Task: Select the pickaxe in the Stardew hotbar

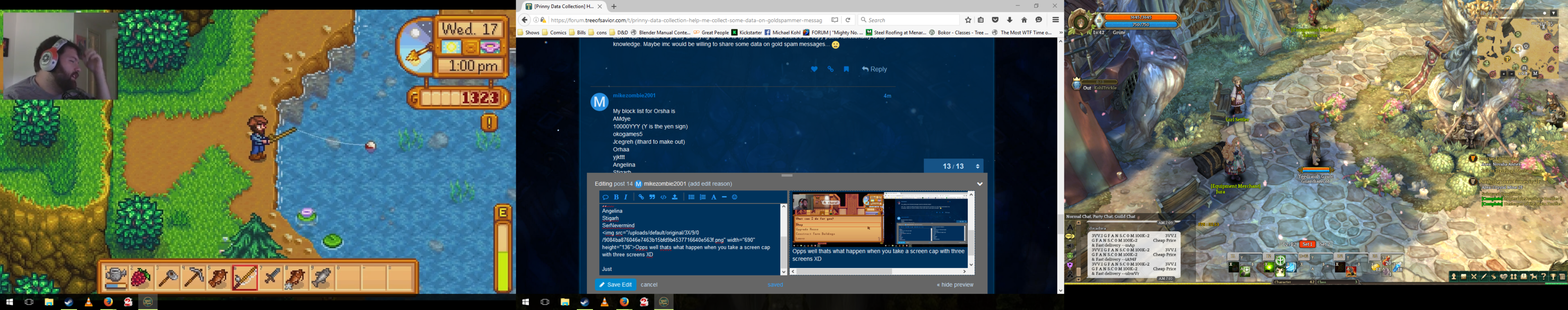Action: pyautogui.click(x=194, y=278)
